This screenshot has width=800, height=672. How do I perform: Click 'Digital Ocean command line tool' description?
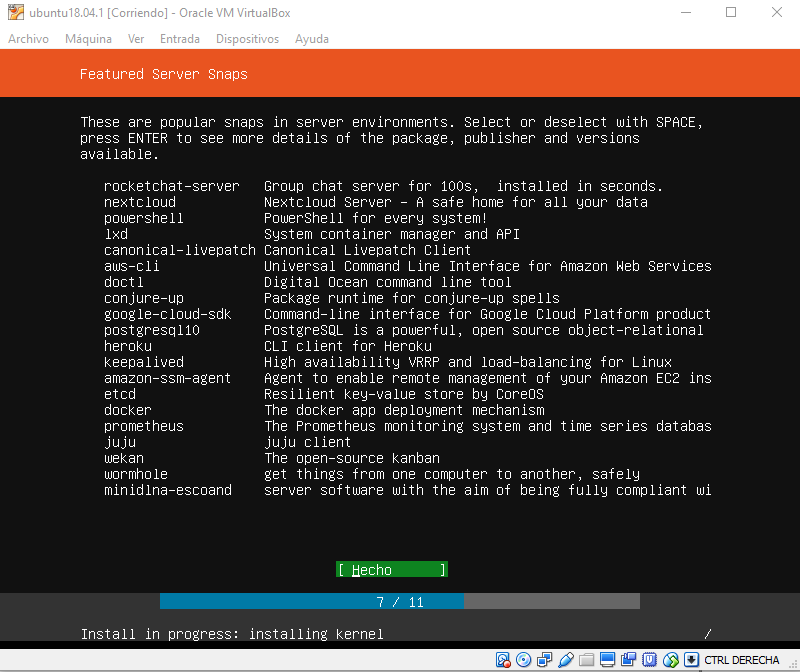click(x=387, y=282)
